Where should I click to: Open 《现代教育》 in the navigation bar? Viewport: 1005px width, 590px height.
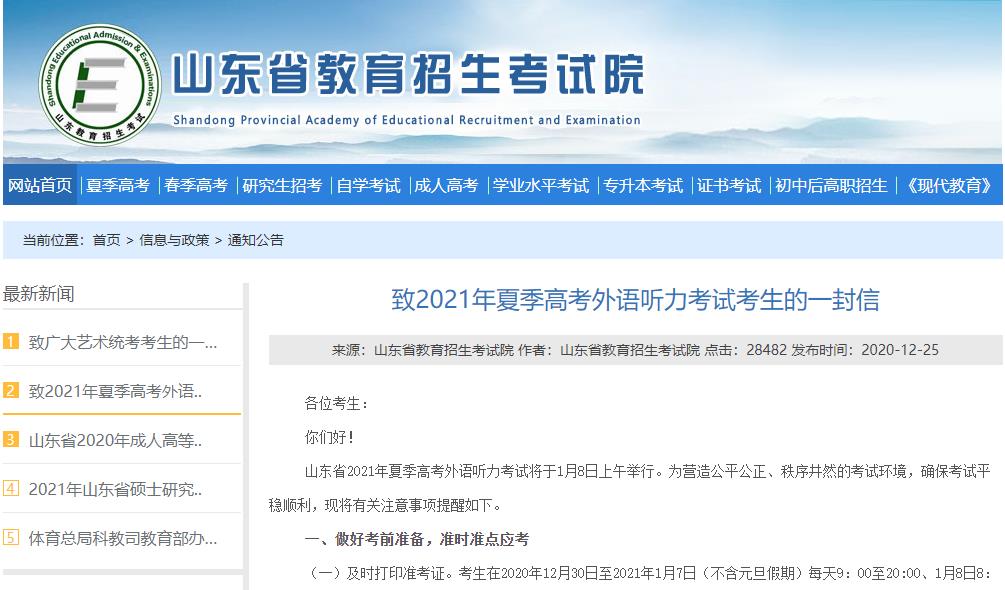pyautogui.click(x=948, y=185)
